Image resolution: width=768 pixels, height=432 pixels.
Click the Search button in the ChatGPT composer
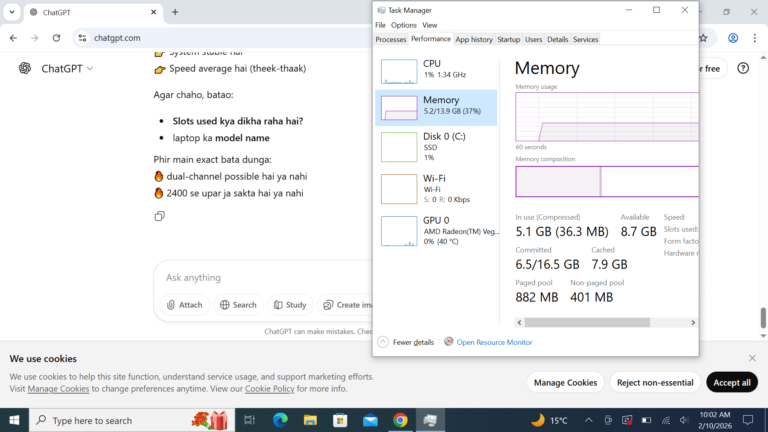tap(238, 305)
